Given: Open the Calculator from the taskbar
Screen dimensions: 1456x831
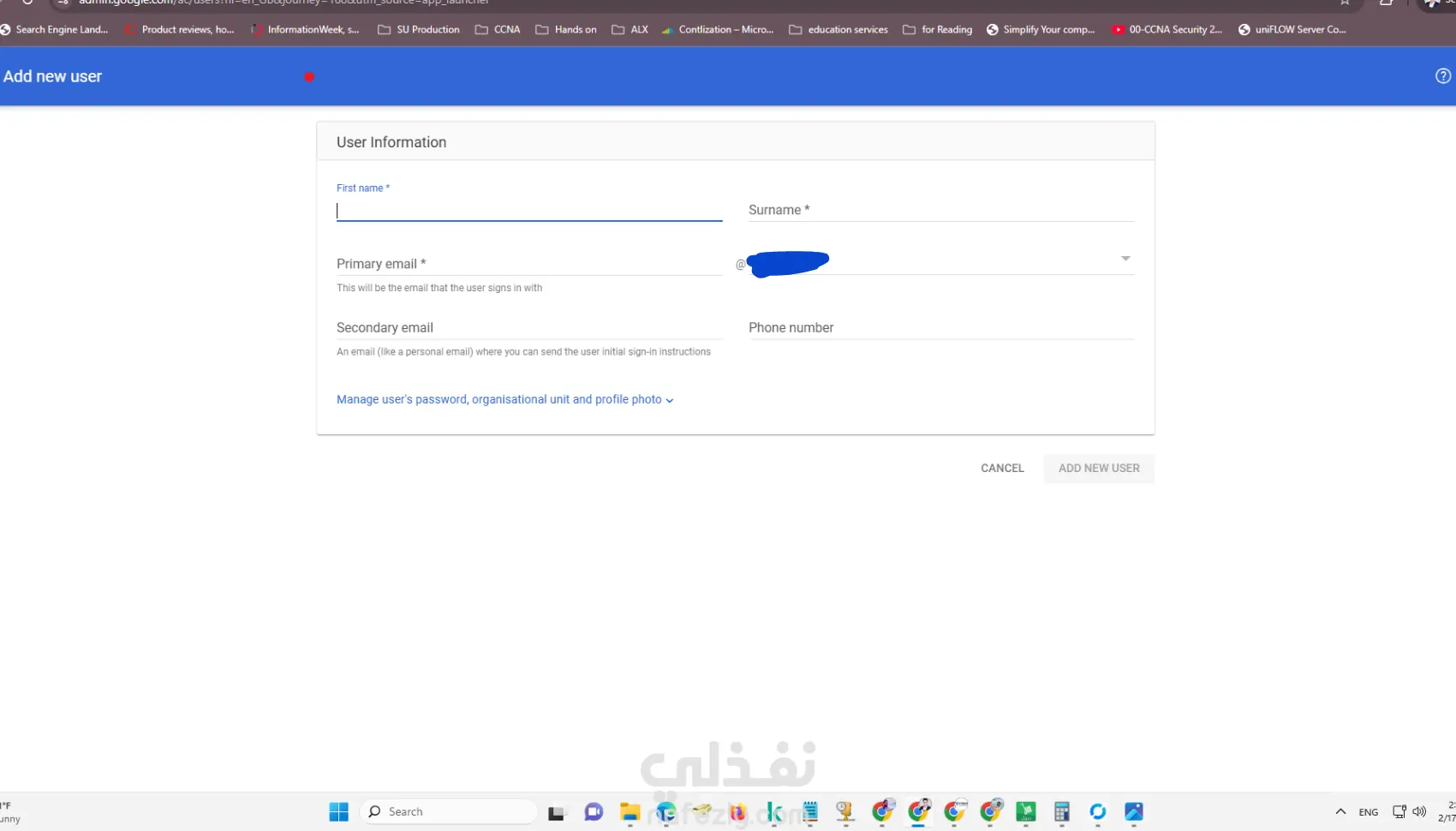Looking at the screenshot, I should [1062, 812].
